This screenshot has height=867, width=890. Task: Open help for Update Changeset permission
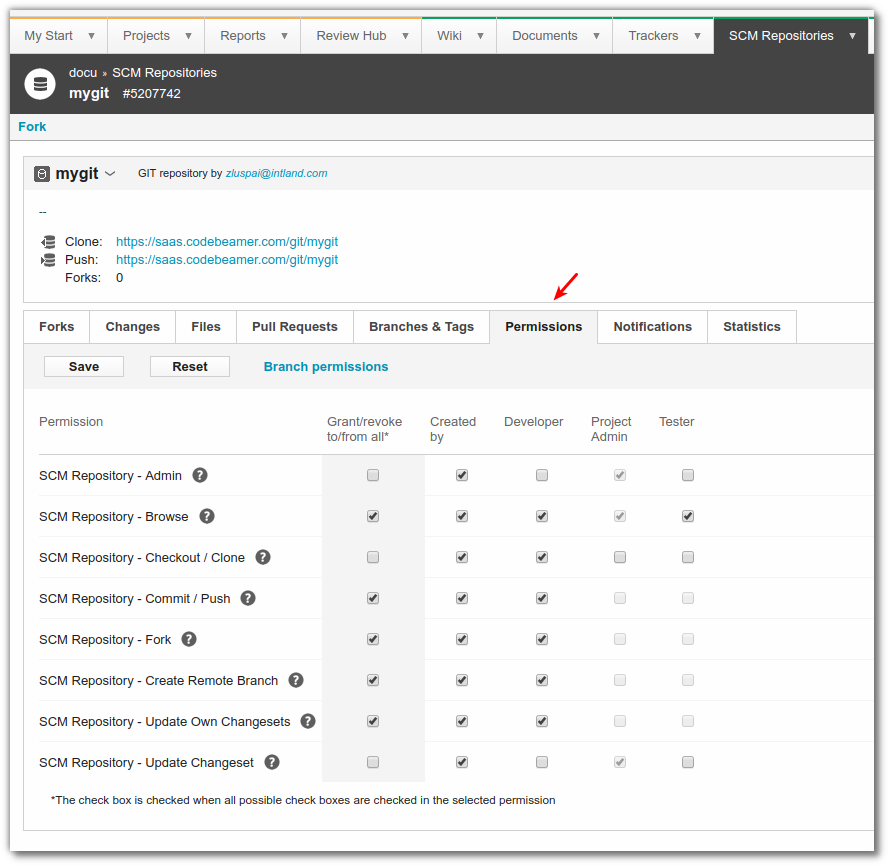point(272,762)
